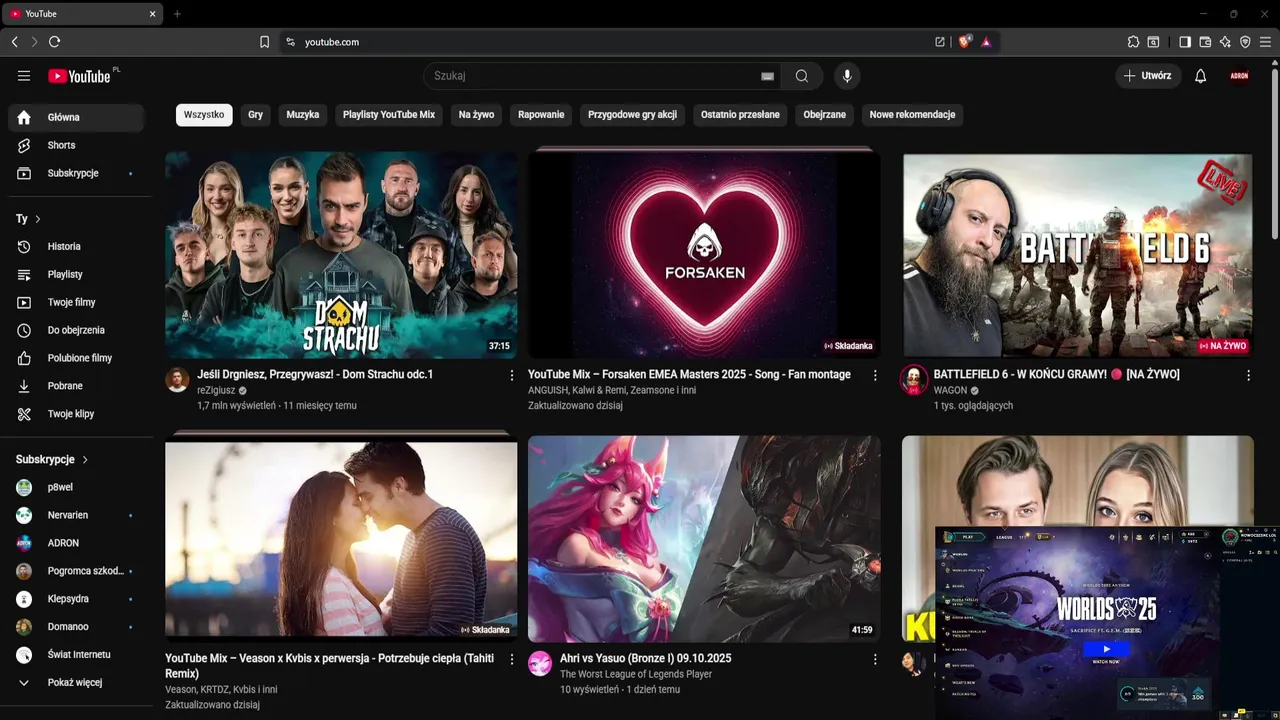Image resolution: width=1280 pixels, height=720 pixels.
Task: Select the Rapowanie filter chip
Action: pos(541,115)
